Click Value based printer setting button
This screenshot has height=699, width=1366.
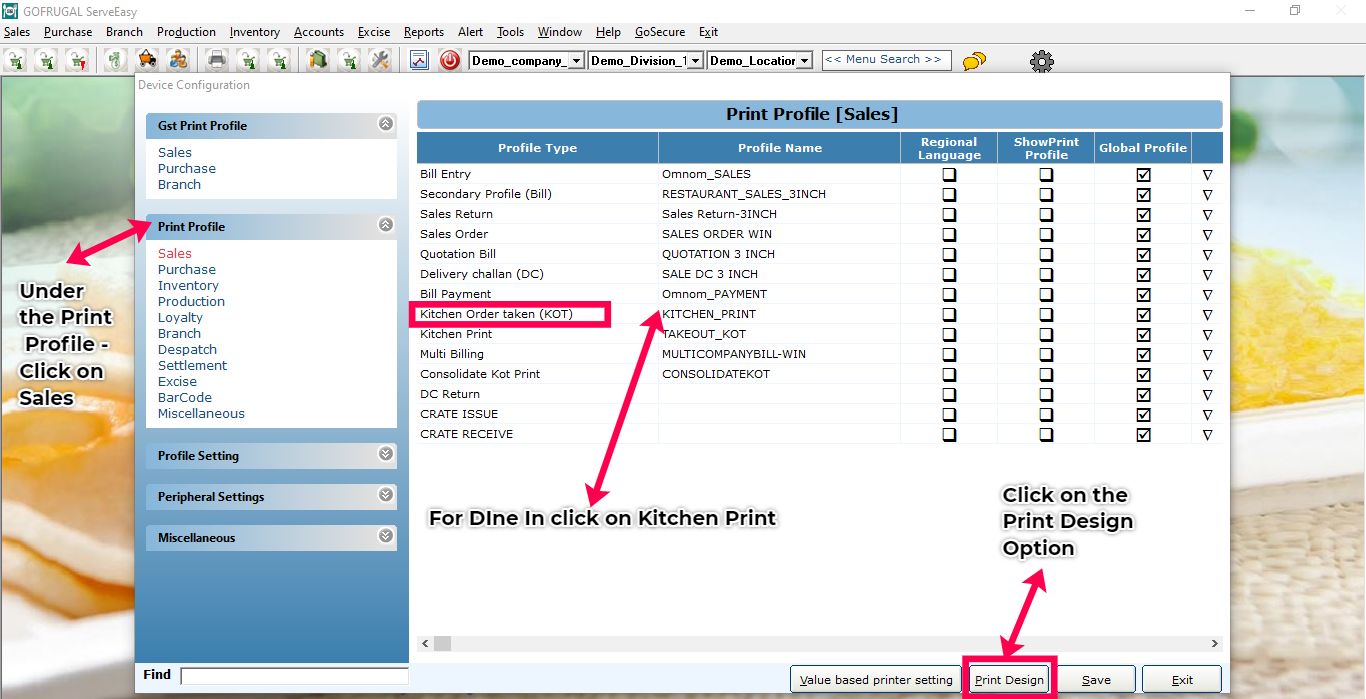pos(876,680)
